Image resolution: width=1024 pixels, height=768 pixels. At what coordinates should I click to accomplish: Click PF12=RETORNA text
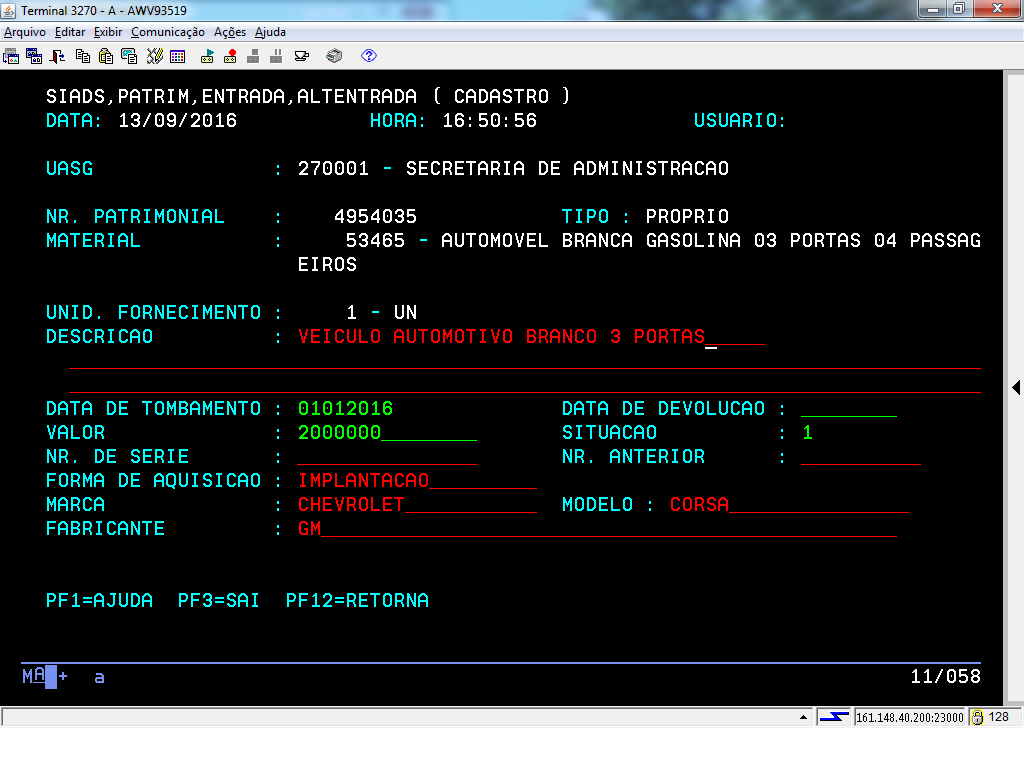pyautogui.click(x=357, y=601)
